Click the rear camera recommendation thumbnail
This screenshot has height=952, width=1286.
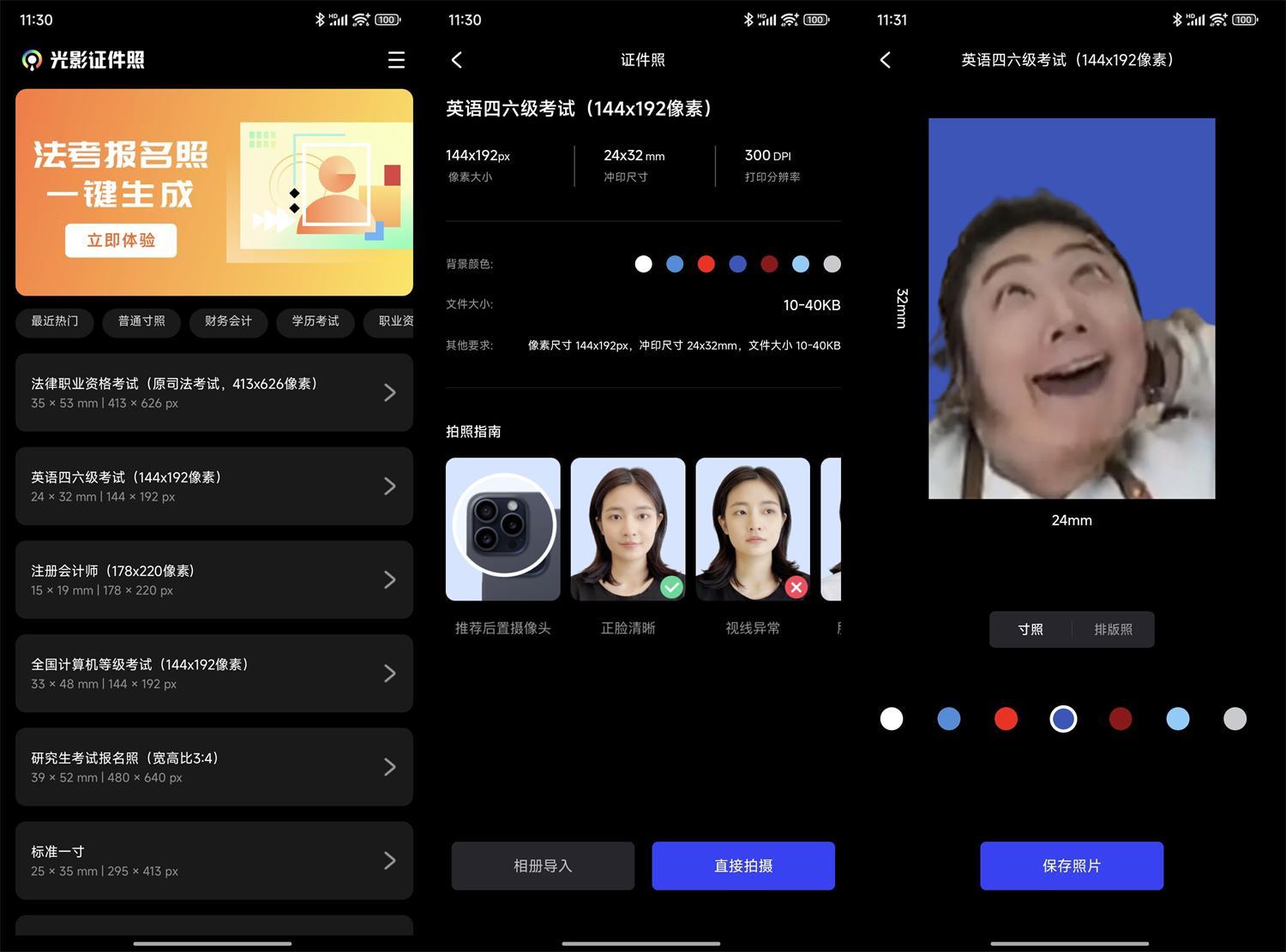[502, 529]
